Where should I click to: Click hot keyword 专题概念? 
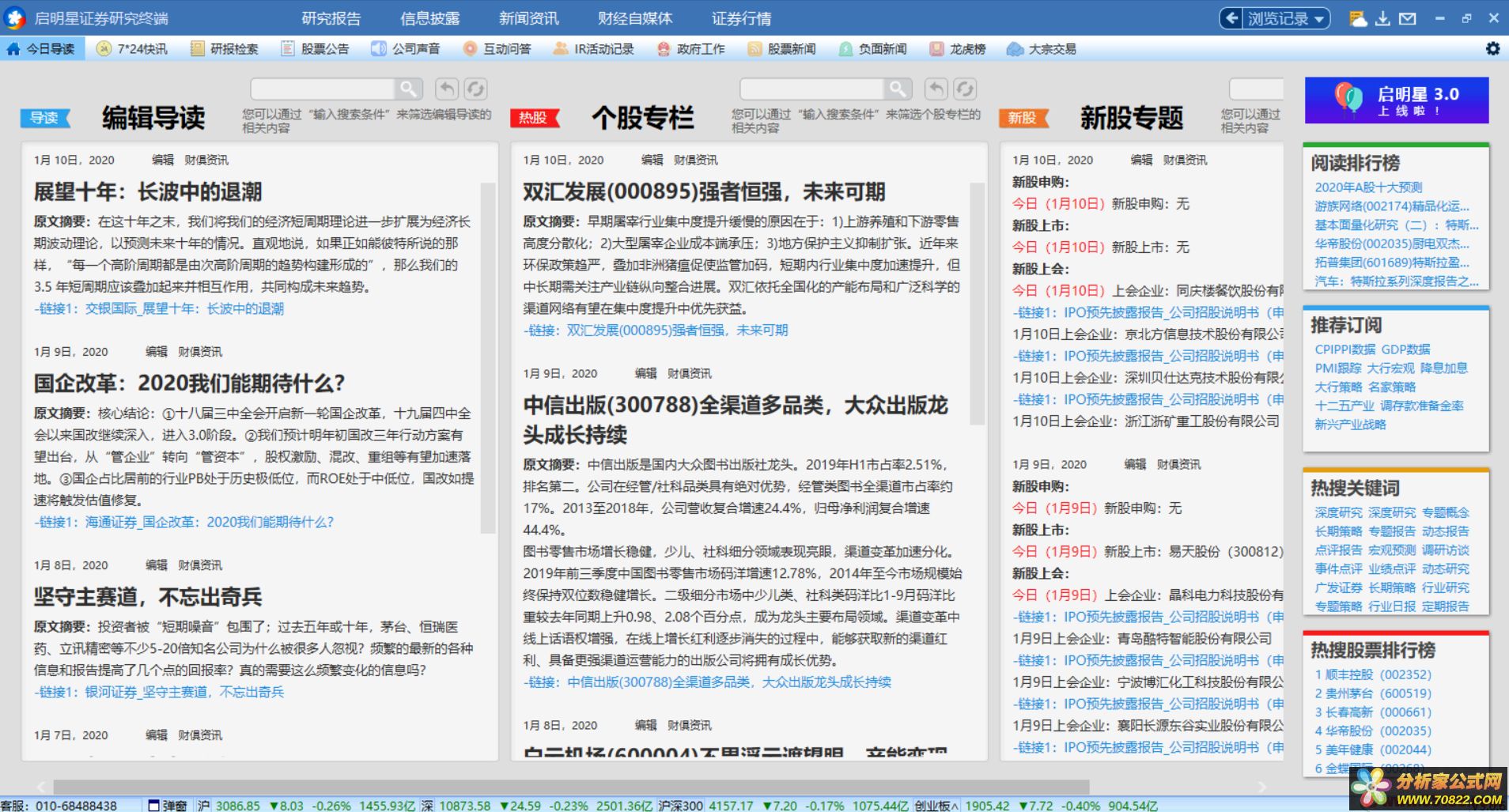(1446, 513)
